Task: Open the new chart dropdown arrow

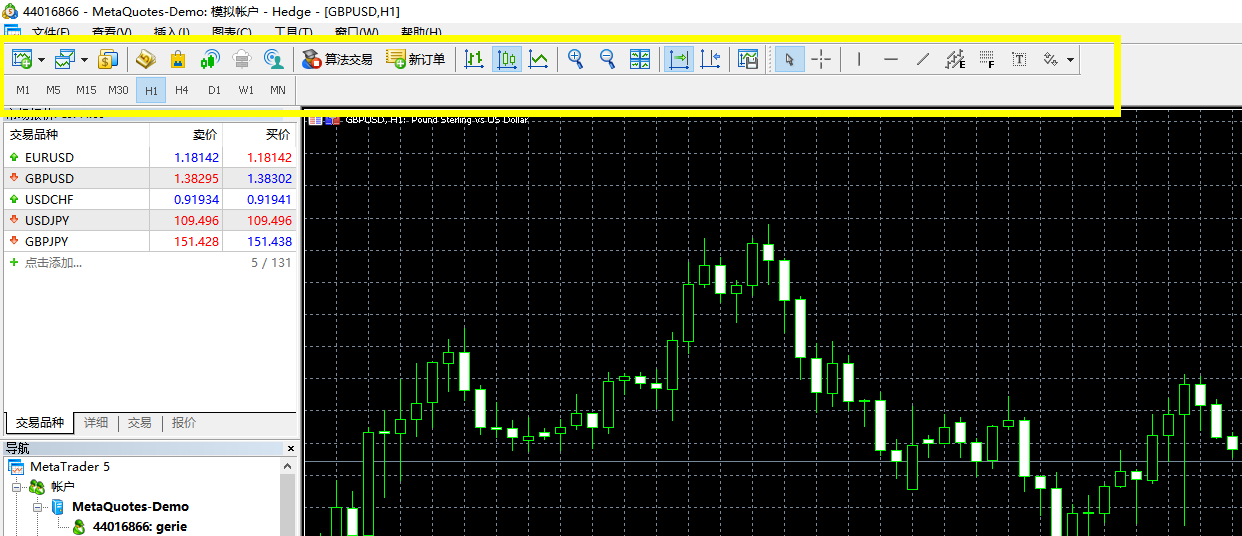Action: point(42,61)
